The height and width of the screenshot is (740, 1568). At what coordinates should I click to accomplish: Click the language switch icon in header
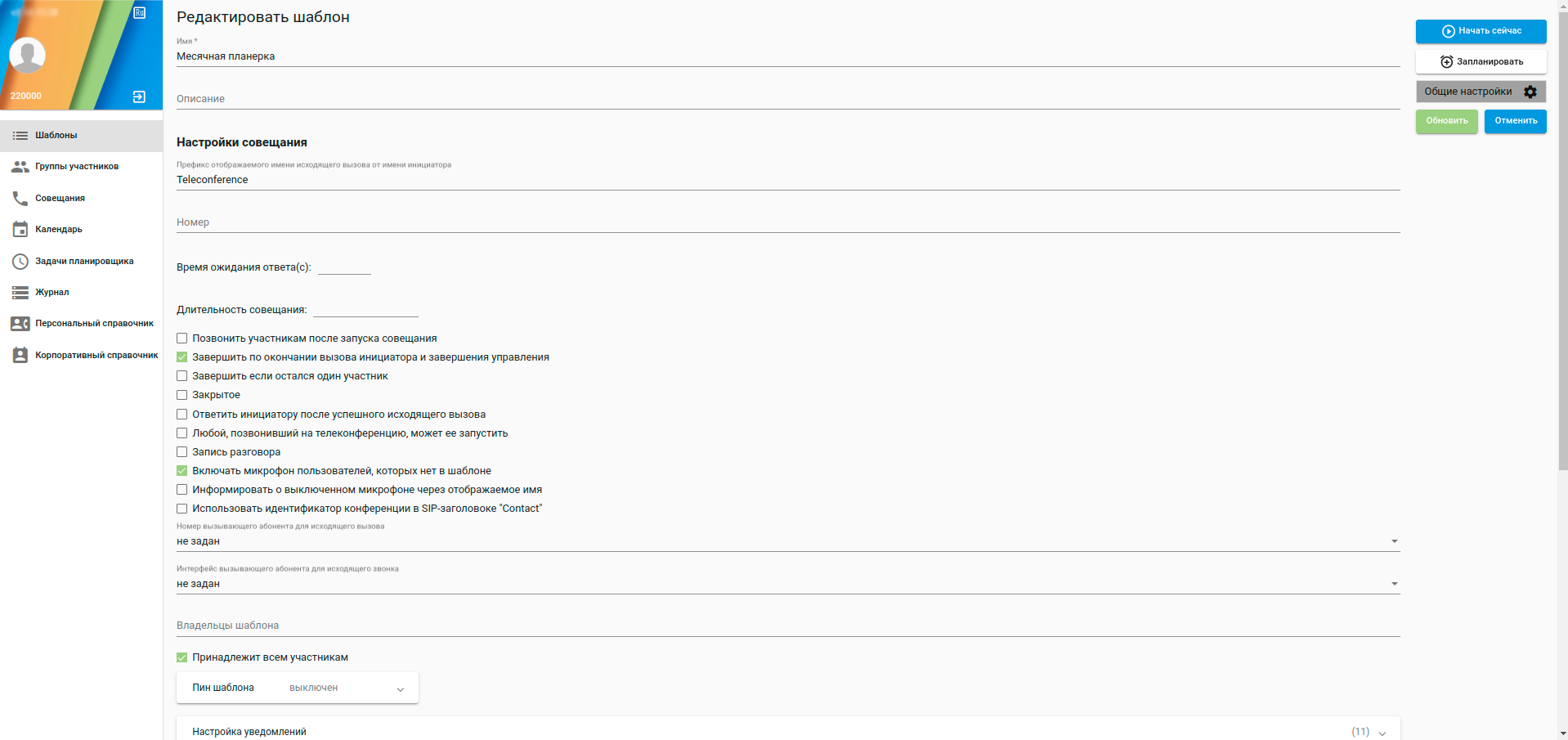click(x=140, y=12)
